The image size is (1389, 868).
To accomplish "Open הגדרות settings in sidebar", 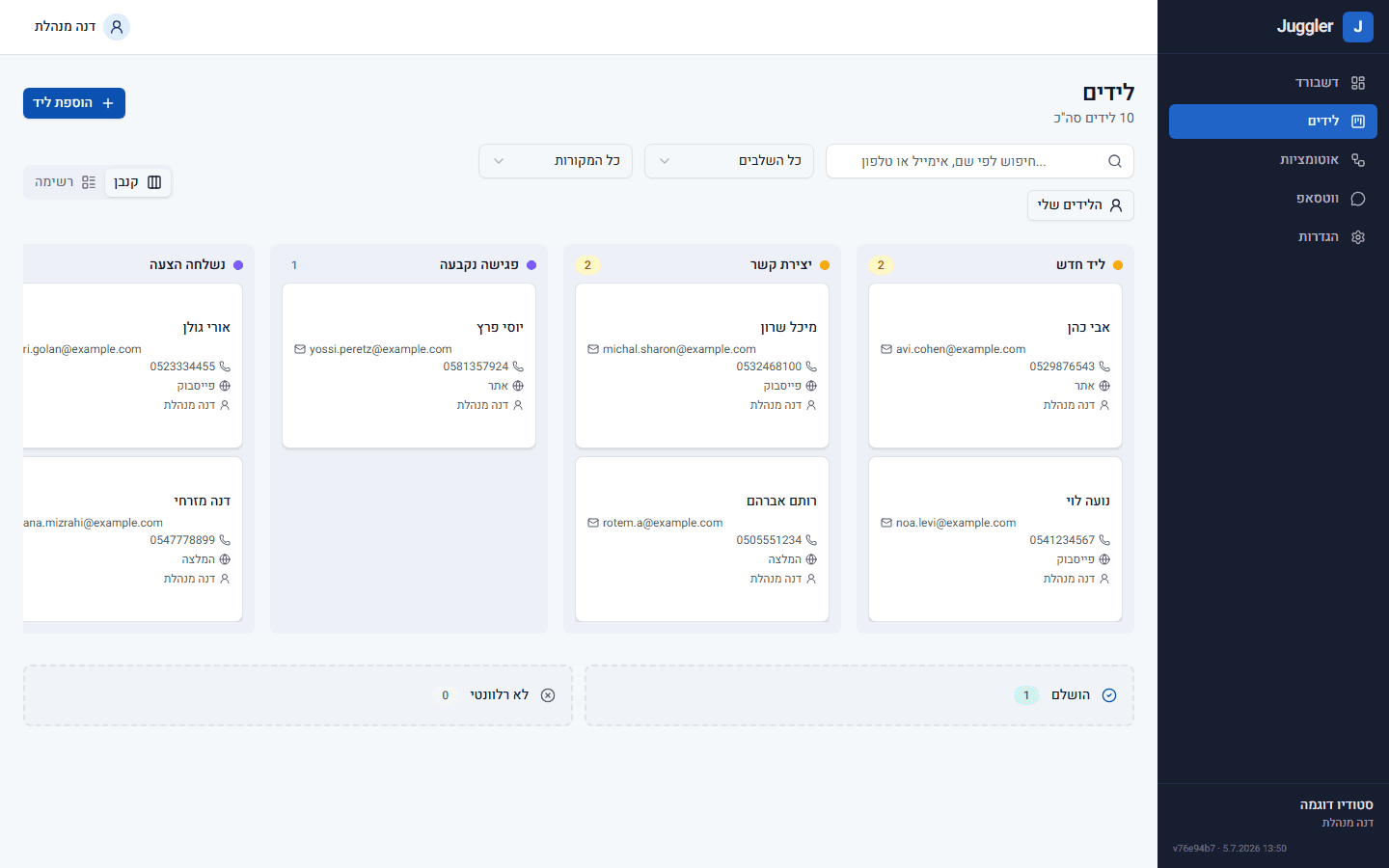I will [x=1272, y=237].
